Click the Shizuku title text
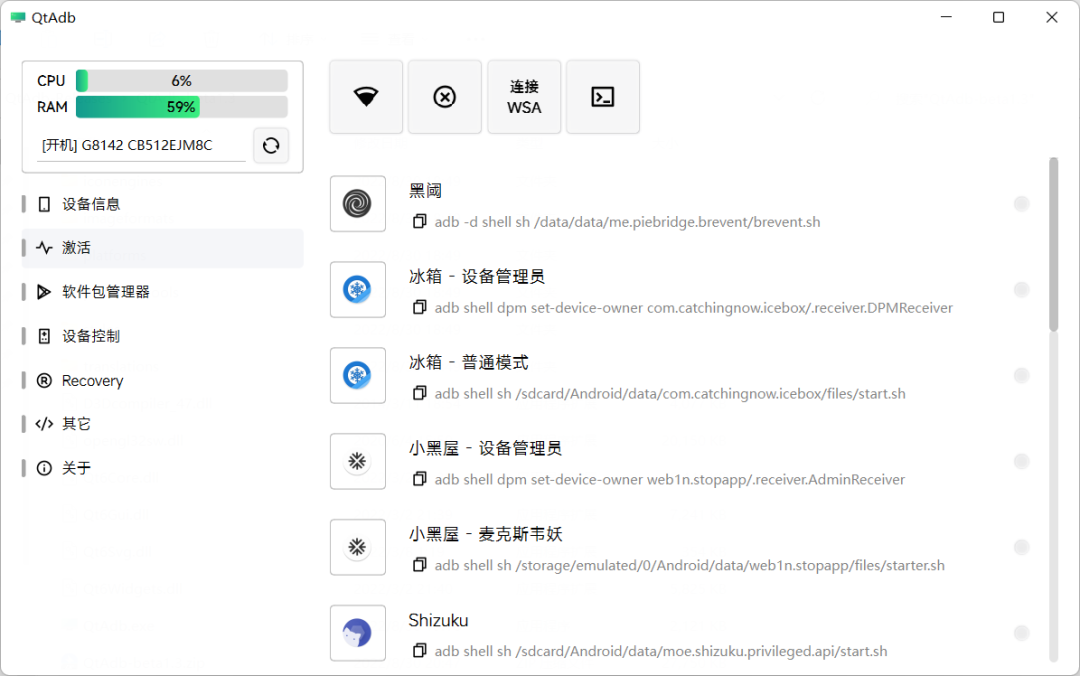The image size is (1080, 676). tap(438, 620)
